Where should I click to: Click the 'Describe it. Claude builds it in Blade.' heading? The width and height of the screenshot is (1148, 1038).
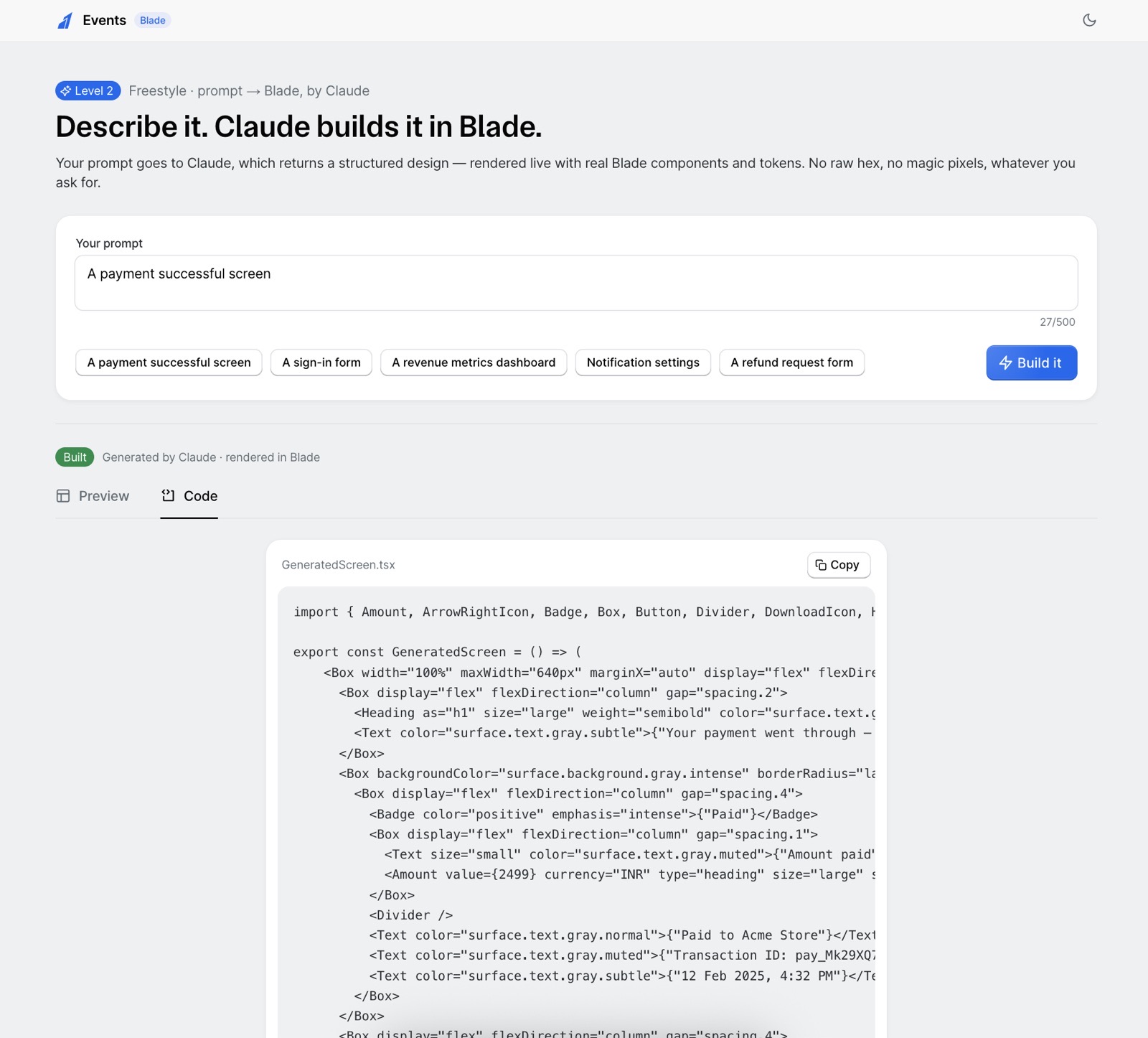298,126
